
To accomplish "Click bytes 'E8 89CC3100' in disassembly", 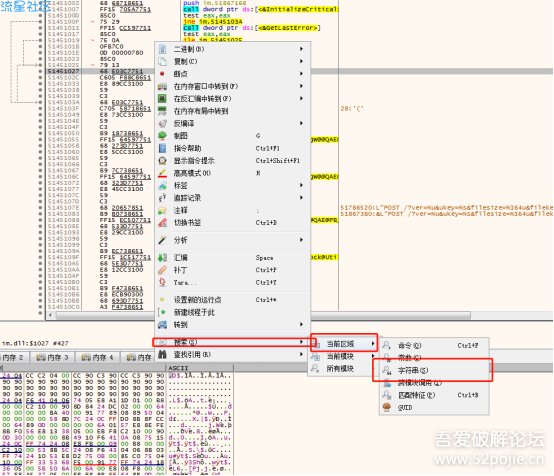I will point(121,84).
